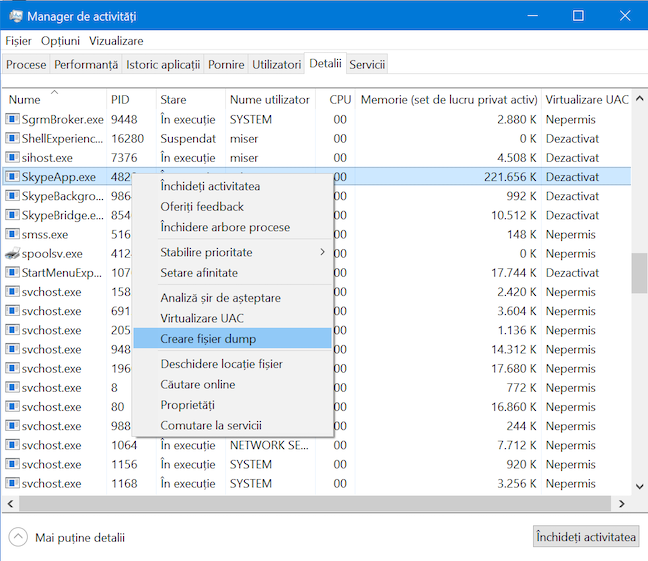Sort by Memorie (set de lucru privat activ) header

pyautogui.click(x=448, y=99)
